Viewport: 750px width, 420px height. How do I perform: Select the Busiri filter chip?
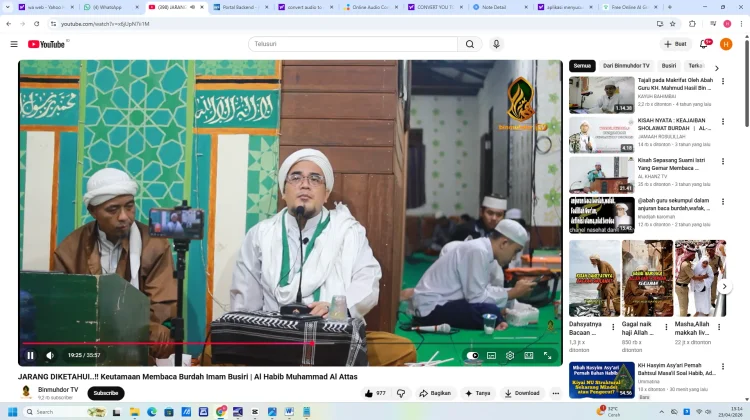pyautogui.click(x=669, y=66)
